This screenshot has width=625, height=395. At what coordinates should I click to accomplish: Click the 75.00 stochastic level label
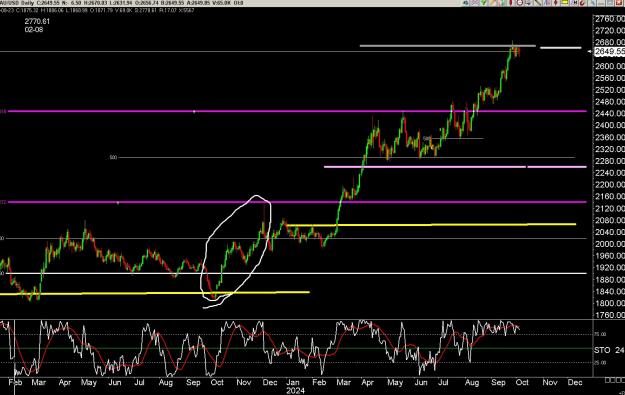600,334
